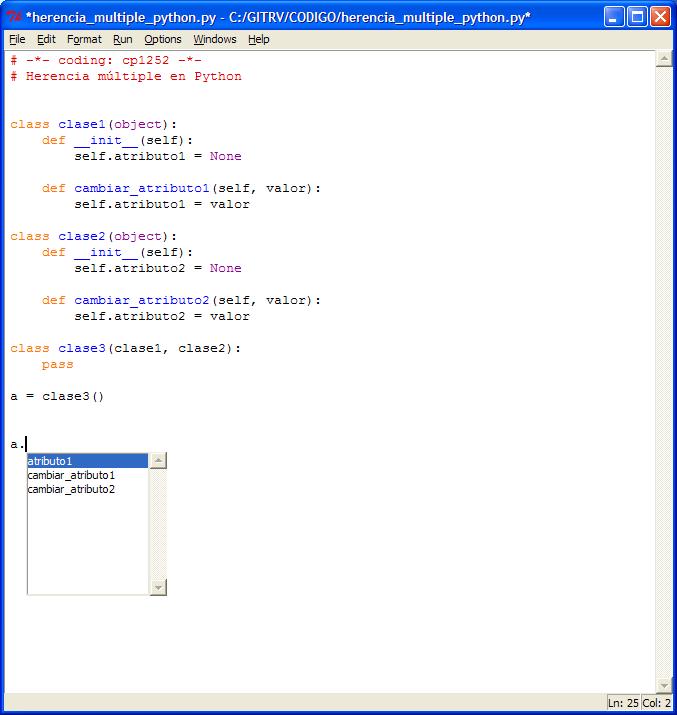Click the 'class clase3(clase1, clase2):' line

pyautogui.click(x=125, y=348)
